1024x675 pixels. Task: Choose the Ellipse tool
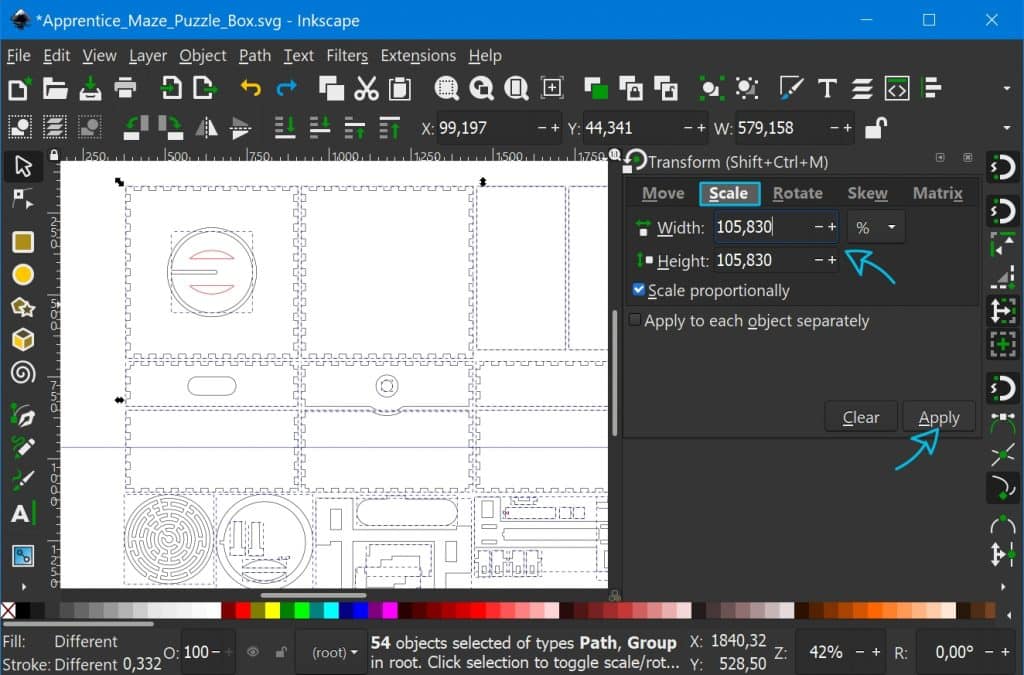coord(23,274)
